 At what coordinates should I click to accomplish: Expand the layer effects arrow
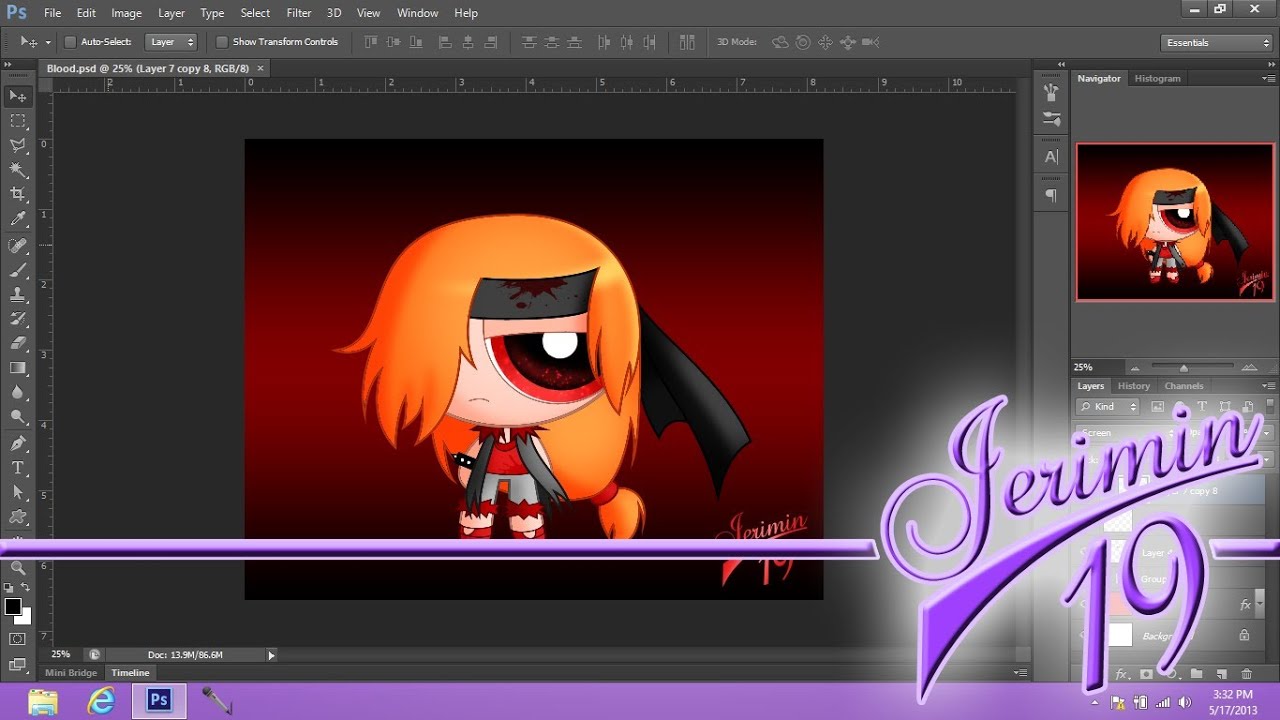tap(1259, 604)
